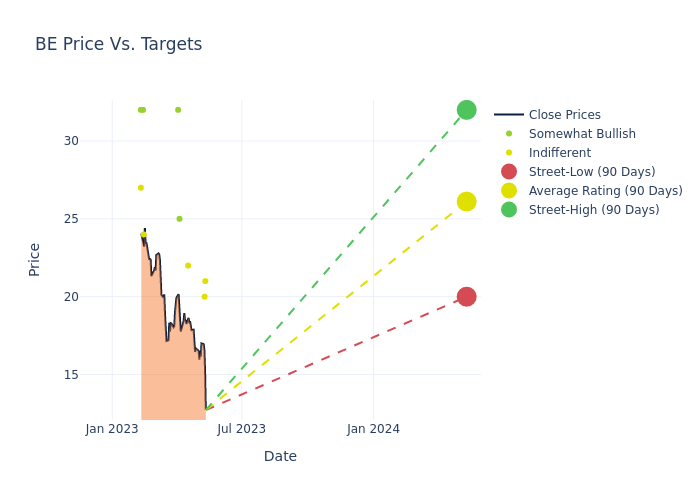Toggle Indifferent series in legend
The height and width of the screenshot is (500, 700).
(559, 153)
